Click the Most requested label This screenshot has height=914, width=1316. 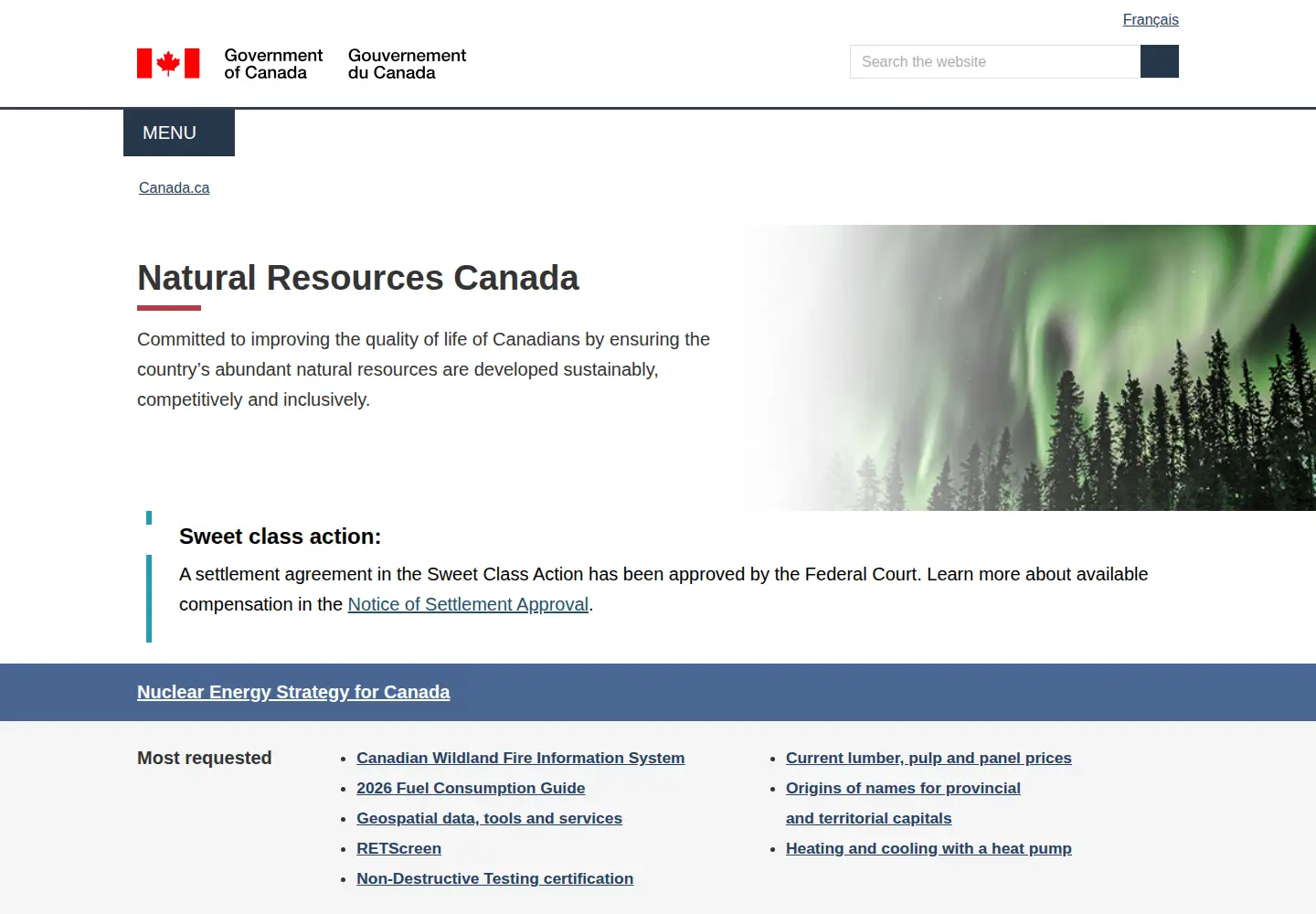click(205, 758)
